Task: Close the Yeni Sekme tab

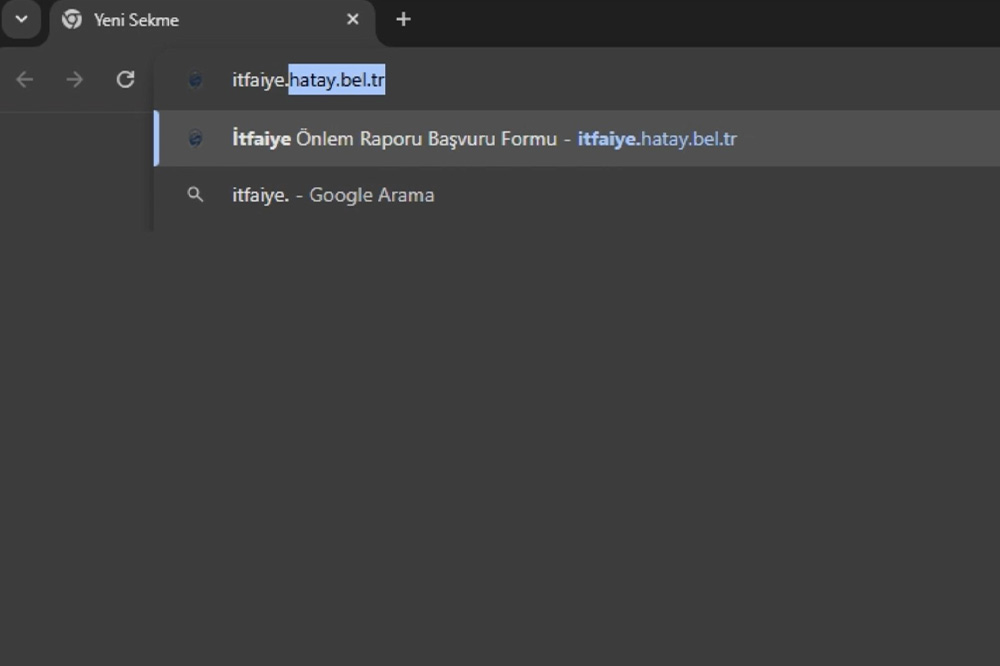Action: [x=352, y=19]
